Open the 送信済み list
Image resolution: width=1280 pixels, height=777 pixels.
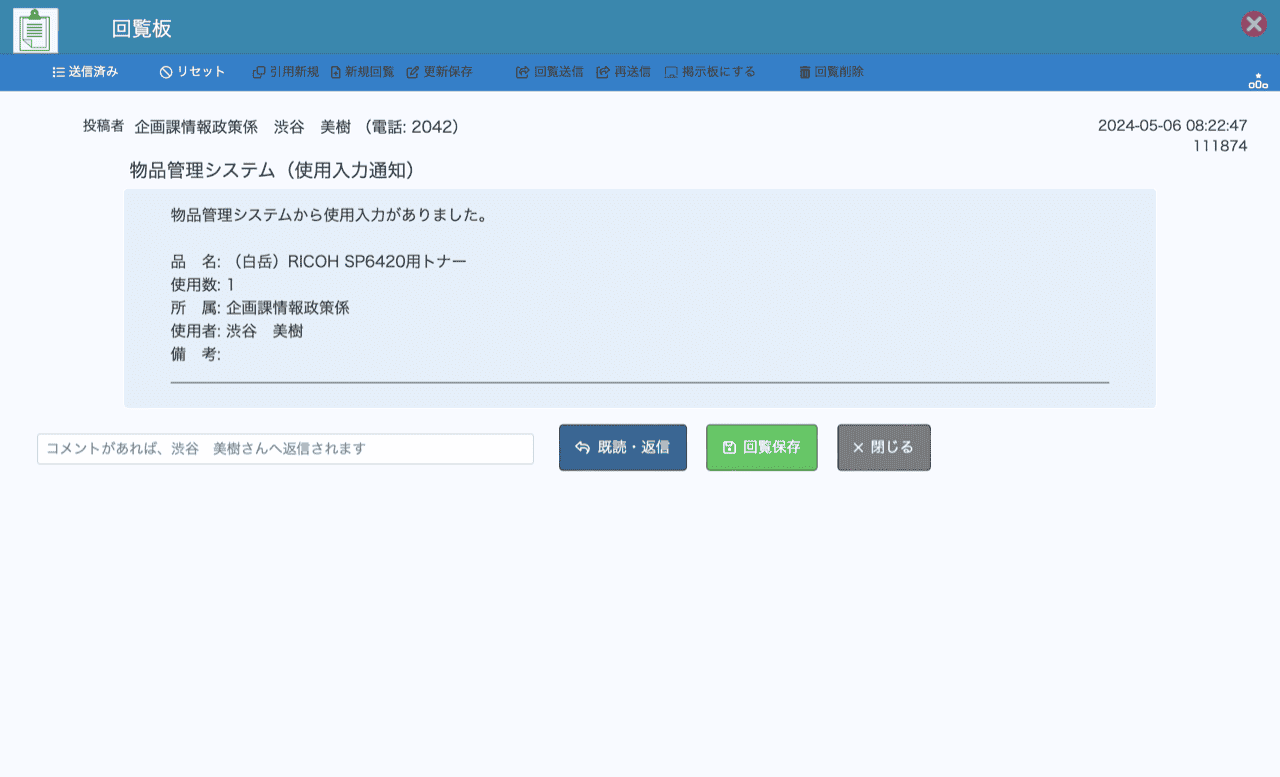coord(85,72)
